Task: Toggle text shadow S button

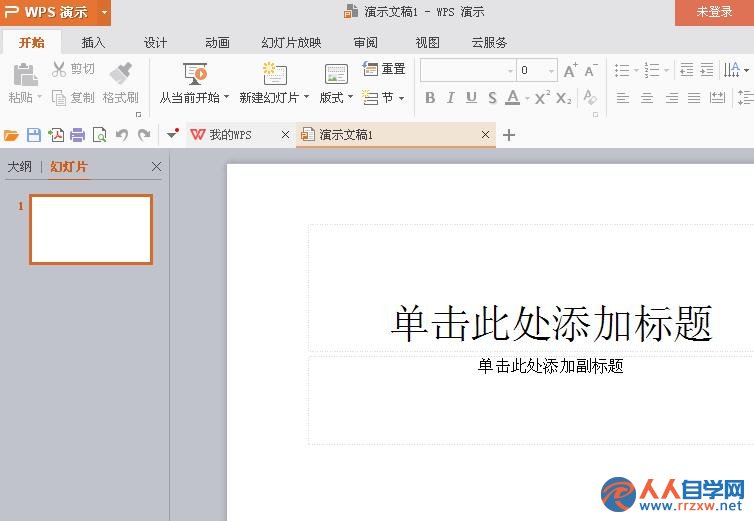Action: tap(492, 98)
